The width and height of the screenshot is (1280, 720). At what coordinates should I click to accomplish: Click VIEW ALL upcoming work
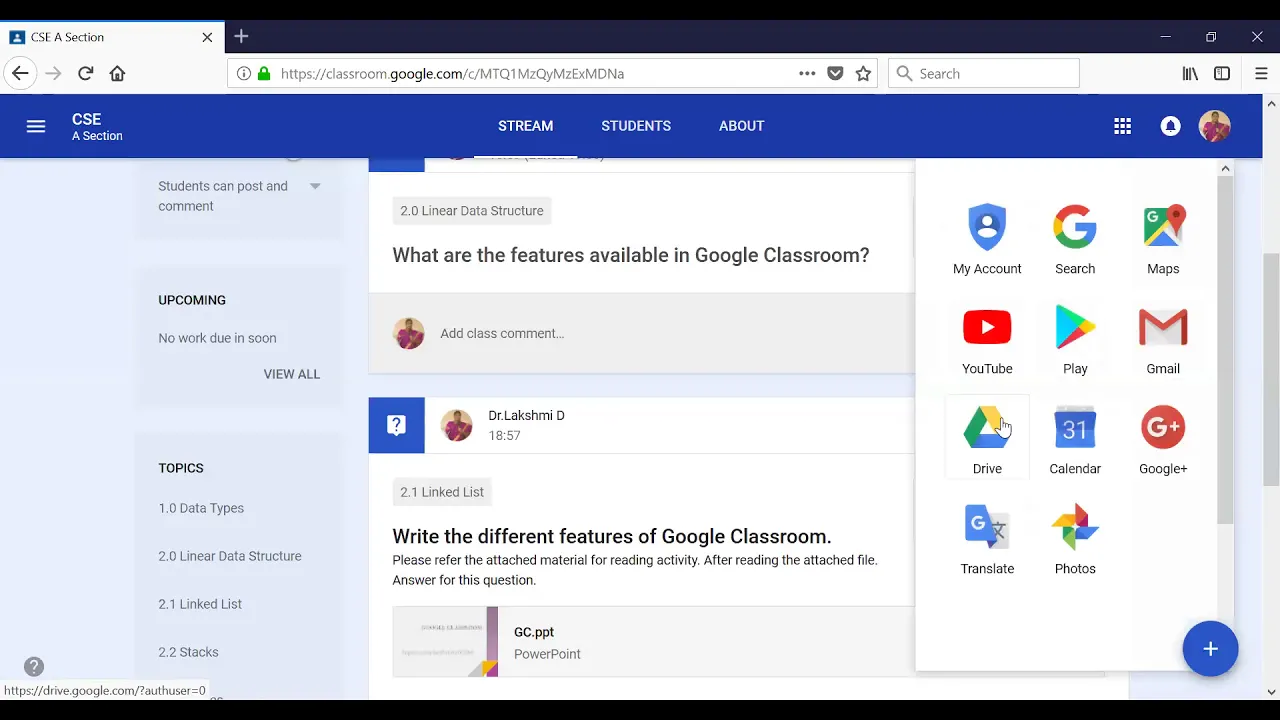coord(292,374)
